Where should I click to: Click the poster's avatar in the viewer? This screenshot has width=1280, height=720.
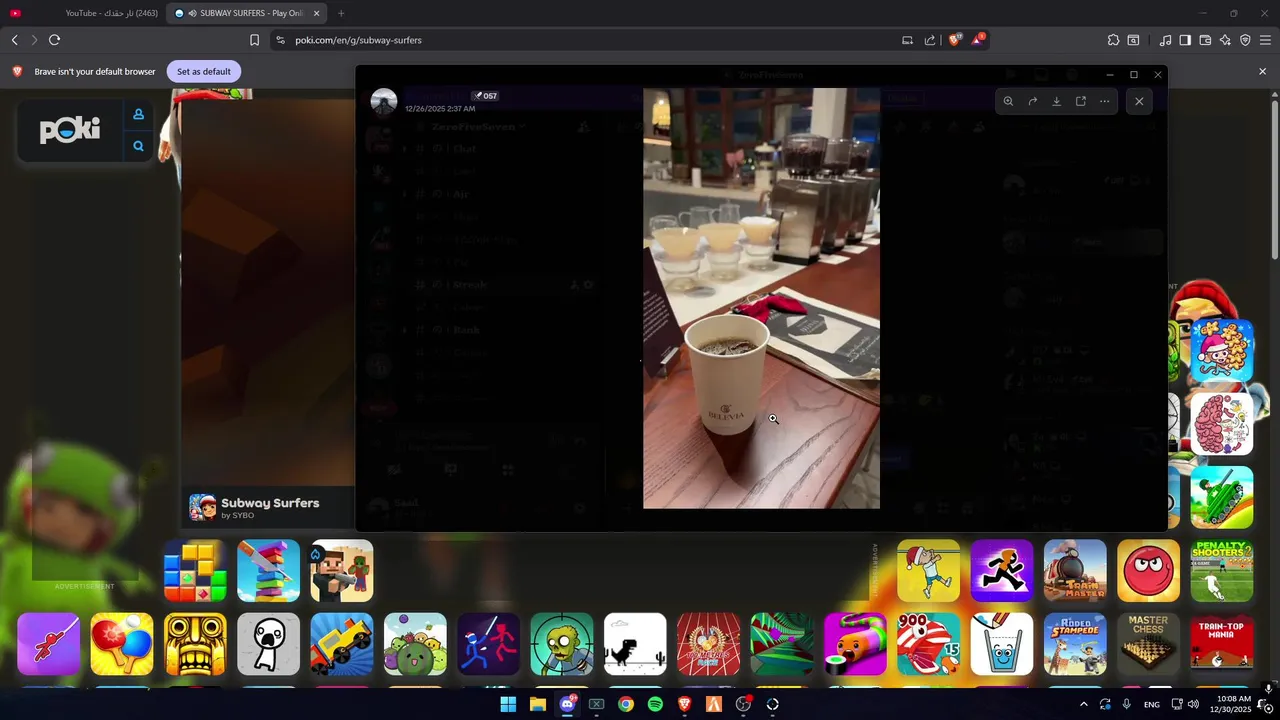tap(384, 102)
